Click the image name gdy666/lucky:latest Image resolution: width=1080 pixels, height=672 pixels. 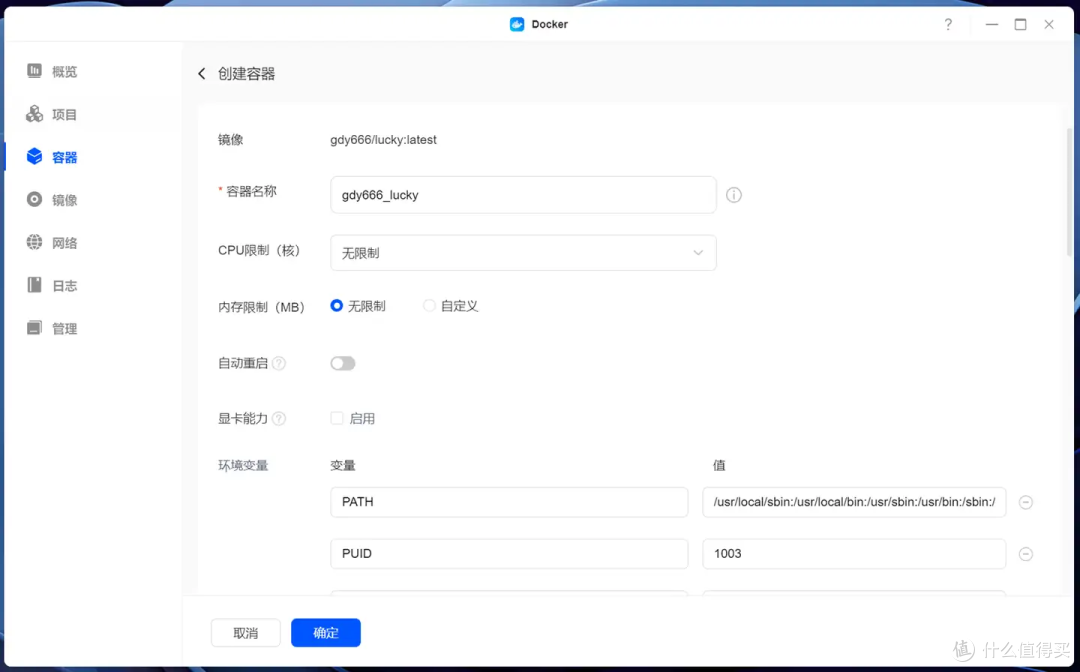coord(384,140)
